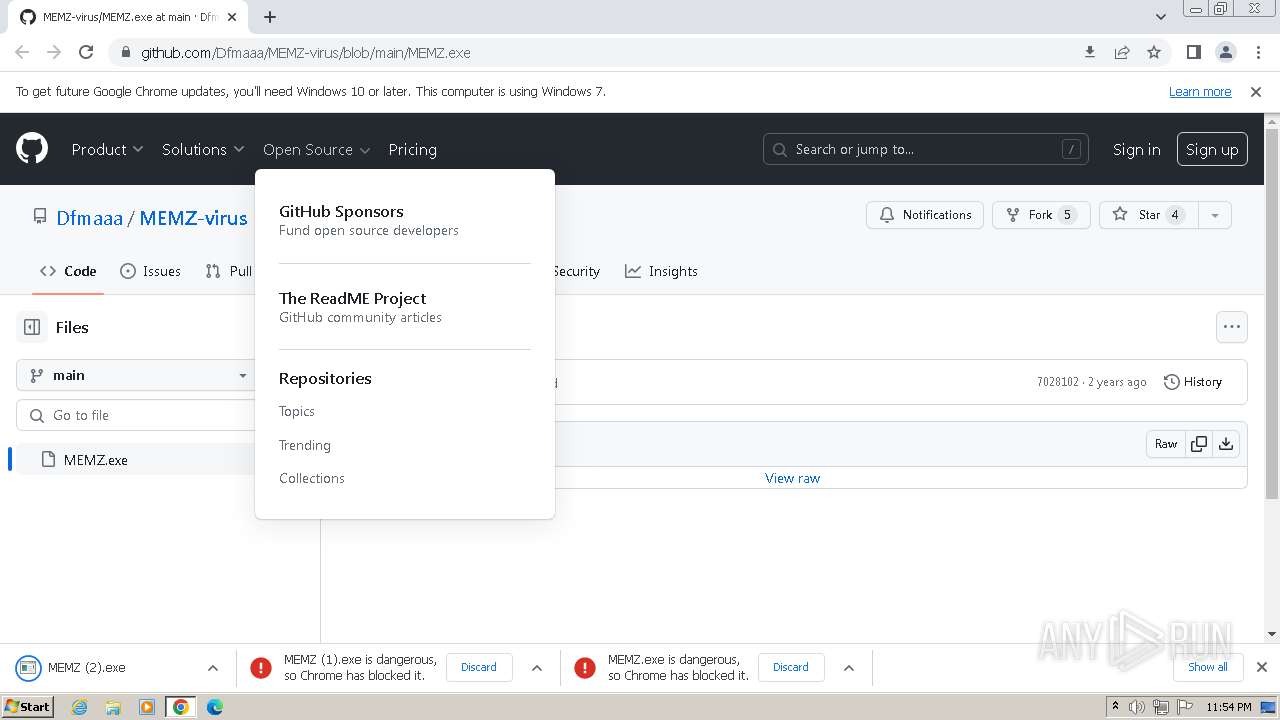The height and width of the screenshot is (720, 1280).
Task: Open Windows Explorer folder in taskbar
Action: 113,707
